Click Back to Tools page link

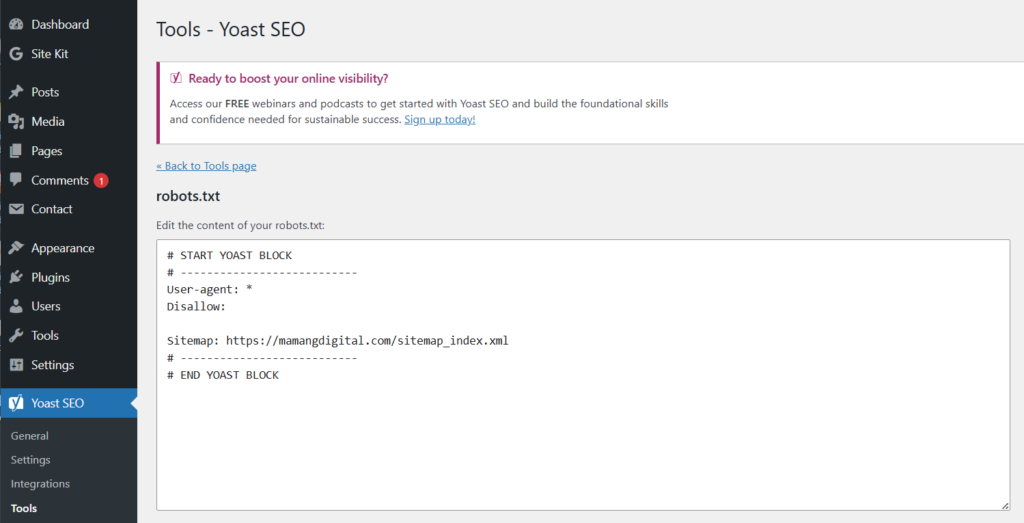[206, 166]
